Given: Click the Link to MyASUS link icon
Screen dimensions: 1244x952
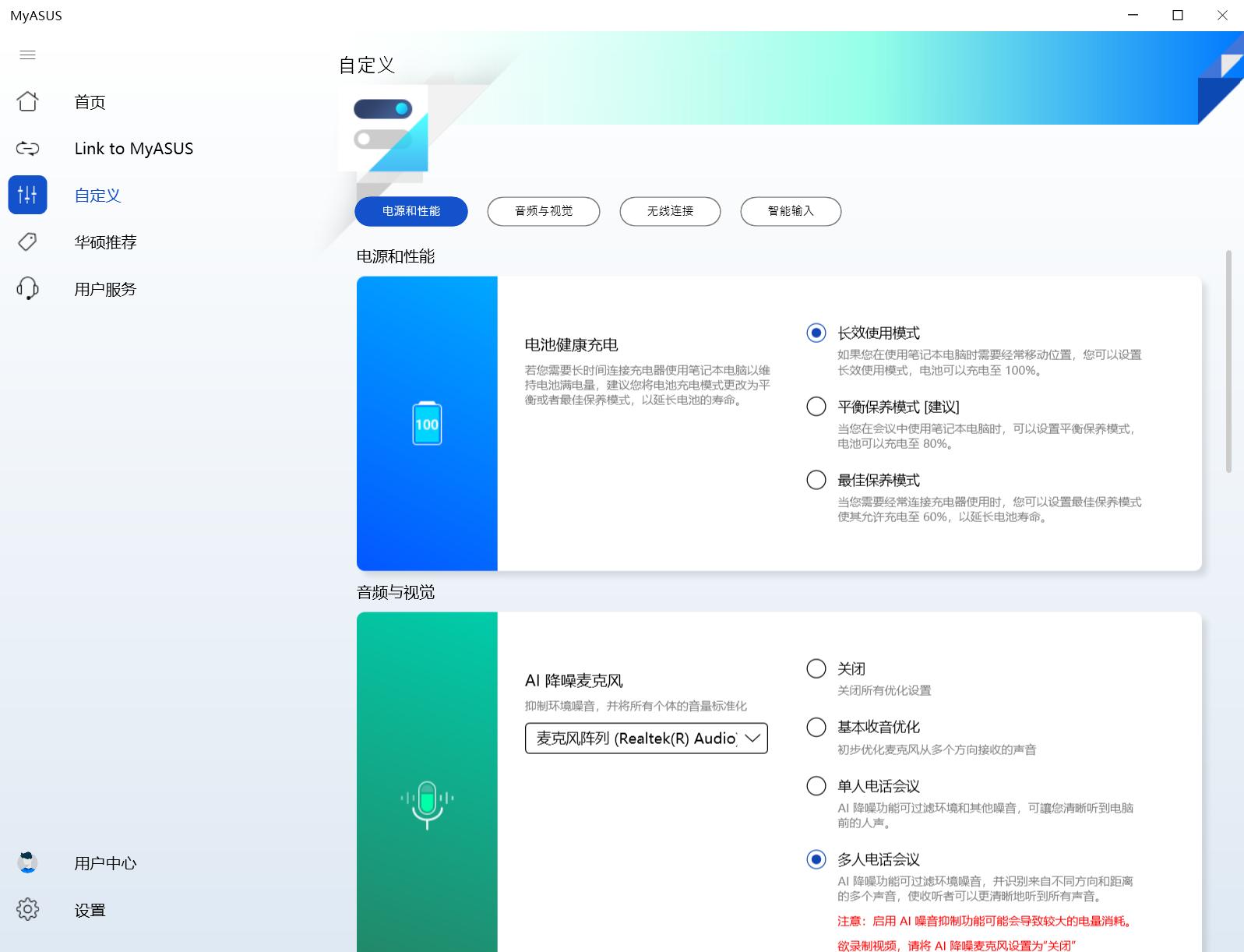Looking at the screenshot, I should coord(27,148).
